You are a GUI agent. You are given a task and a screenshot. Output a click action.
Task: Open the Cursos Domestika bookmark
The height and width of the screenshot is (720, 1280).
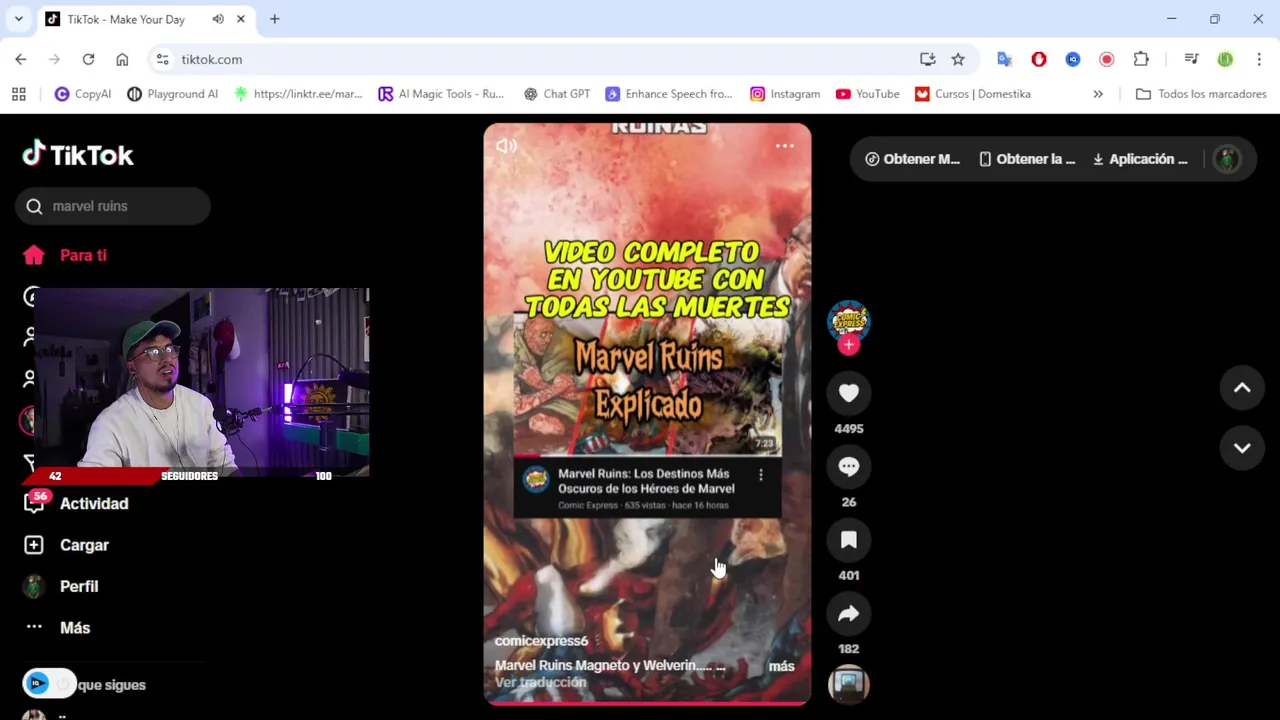click(x=973, y=94)
